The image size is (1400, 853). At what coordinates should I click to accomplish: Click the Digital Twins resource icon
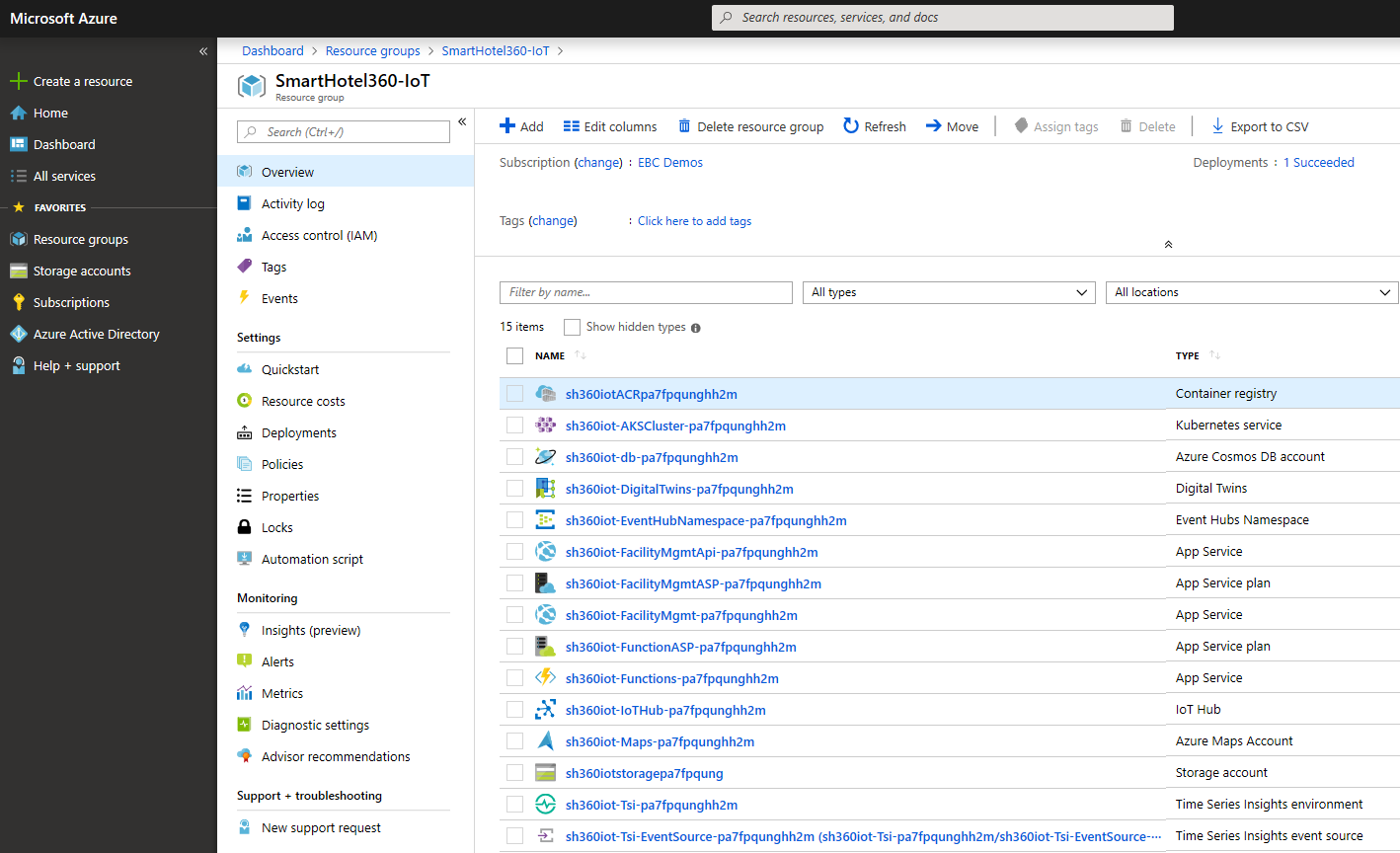pyautogui.click(x=545, y=489)
